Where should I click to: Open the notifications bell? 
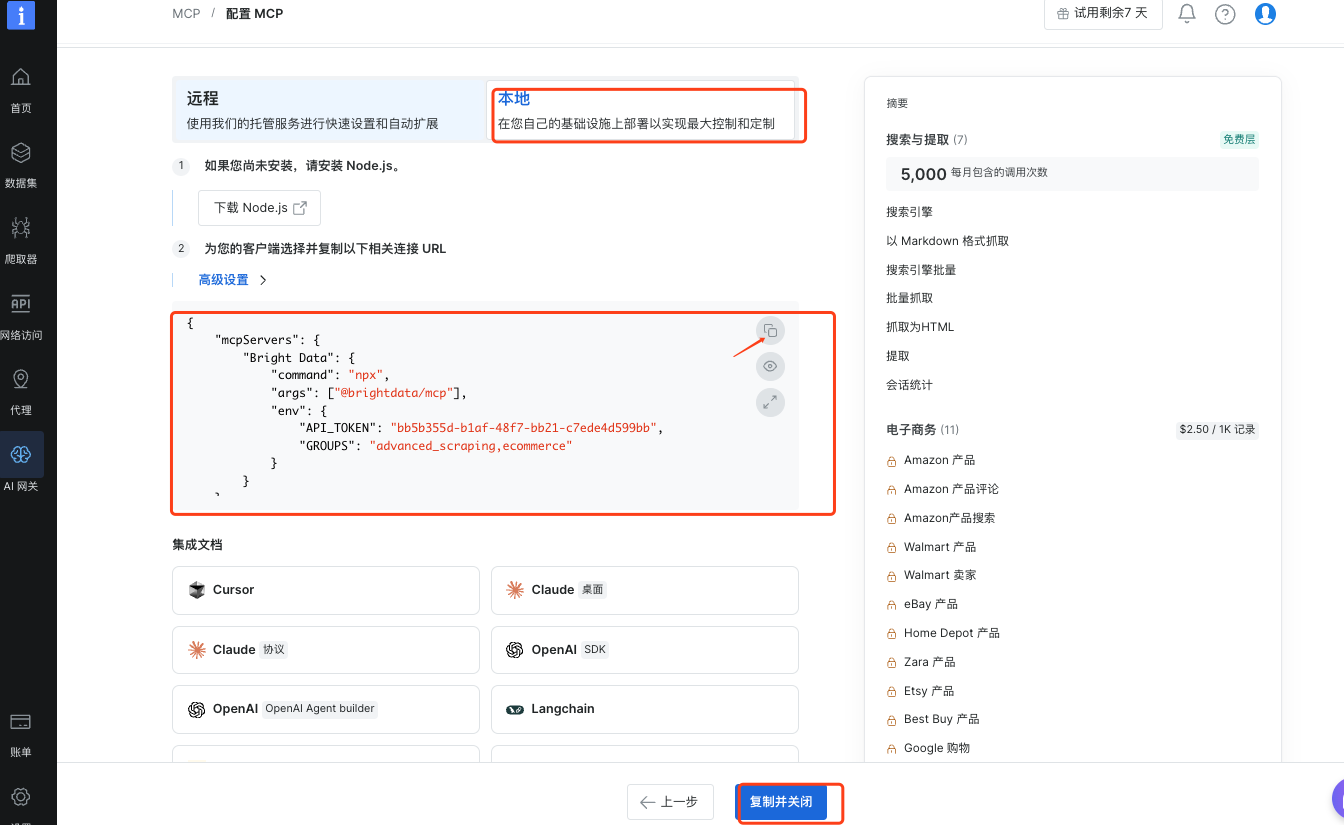[x=1187, y=14]
